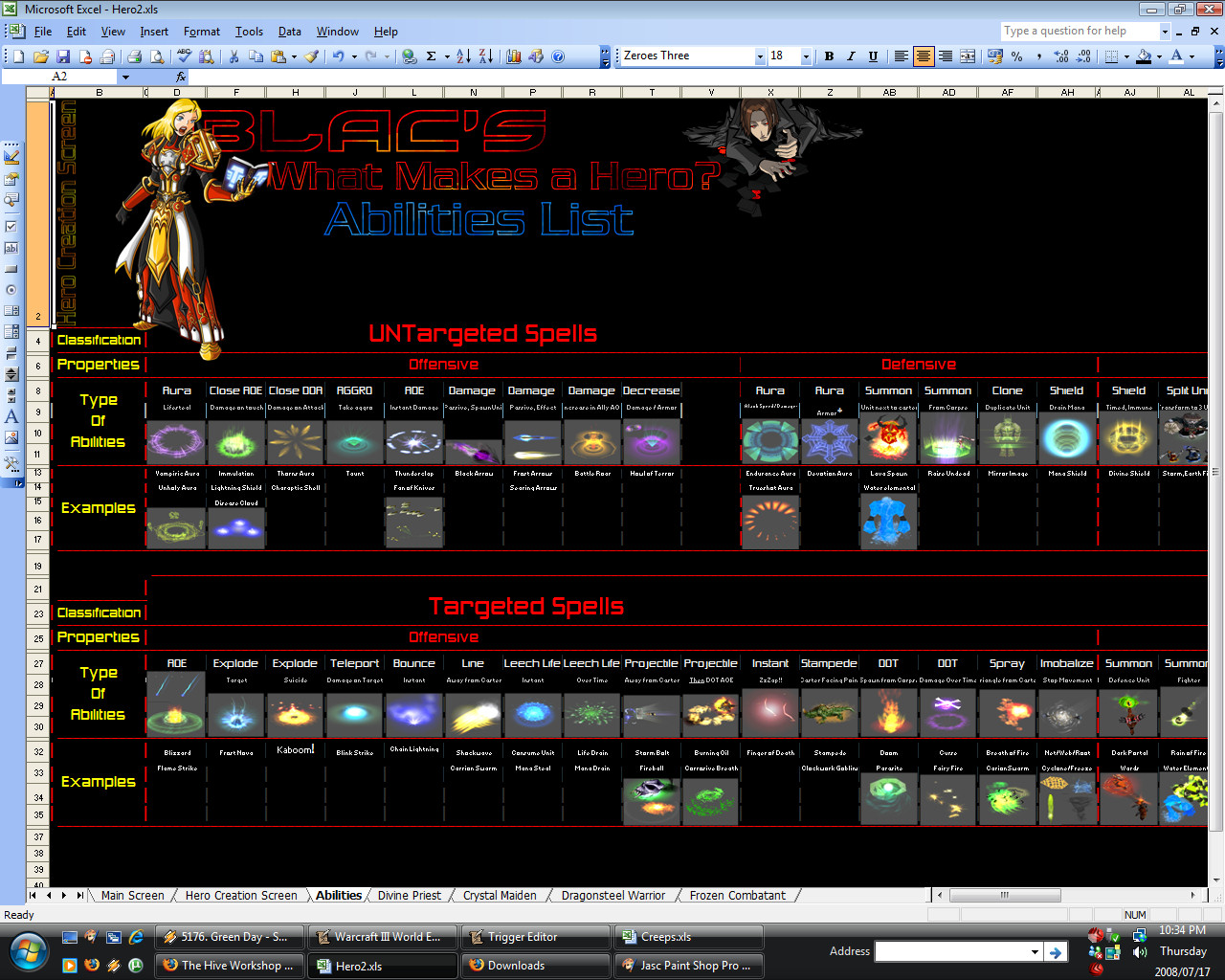Expand the Name Box dropdown arrow

coord(124,77)
